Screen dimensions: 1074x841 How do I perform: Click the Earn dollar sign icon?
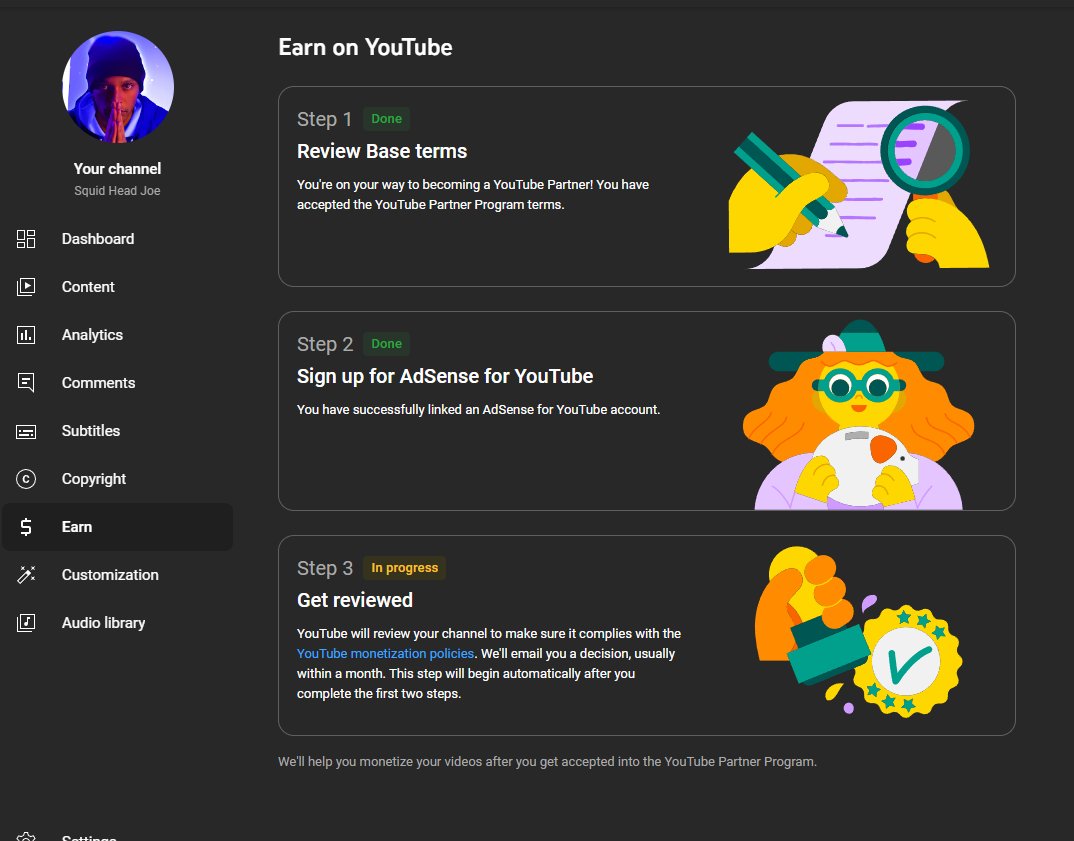click(x=26, y=527)
